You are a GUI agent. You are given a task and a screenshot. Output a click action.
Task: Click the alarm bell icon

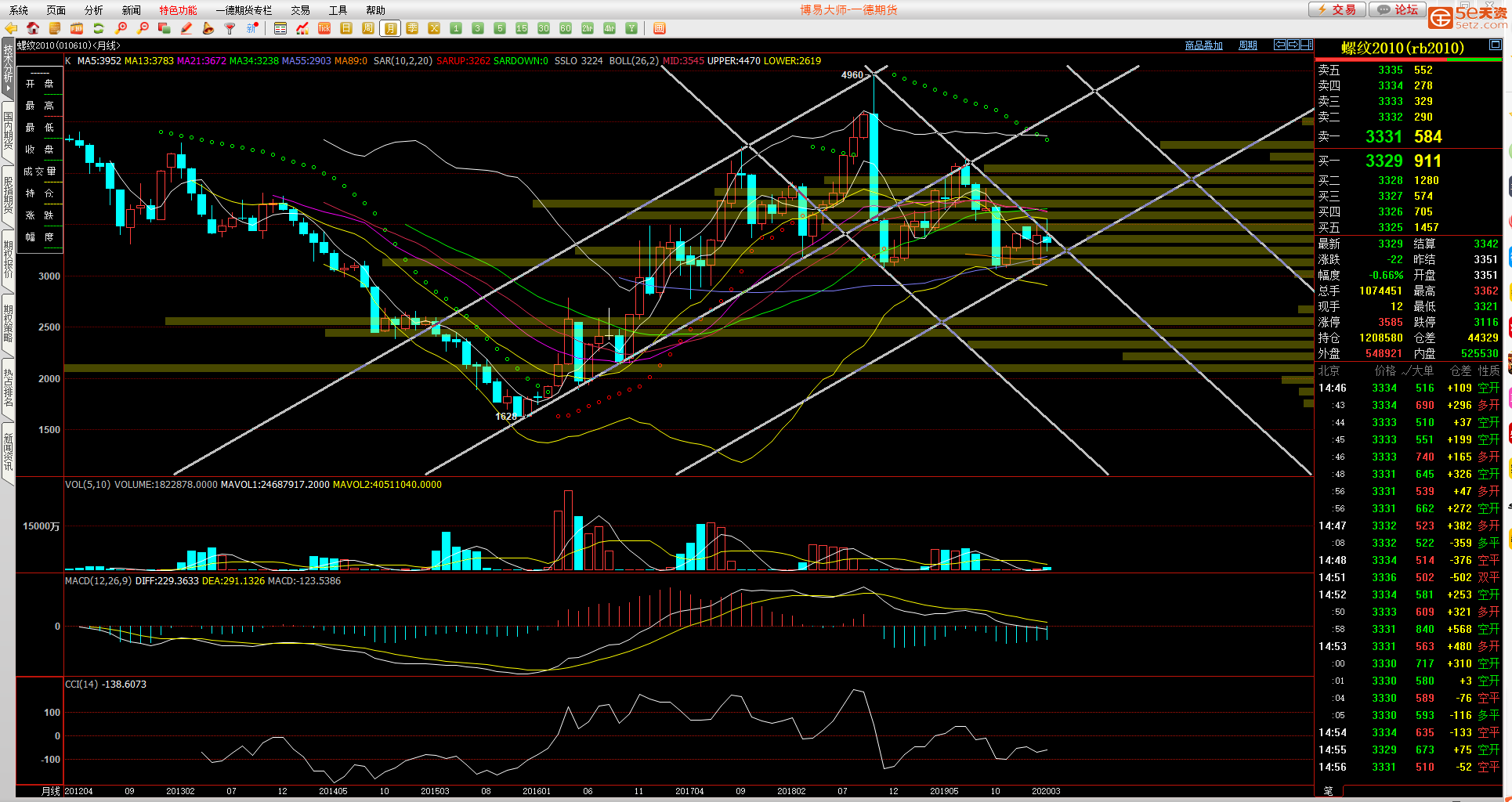click(x=208, y=28)
